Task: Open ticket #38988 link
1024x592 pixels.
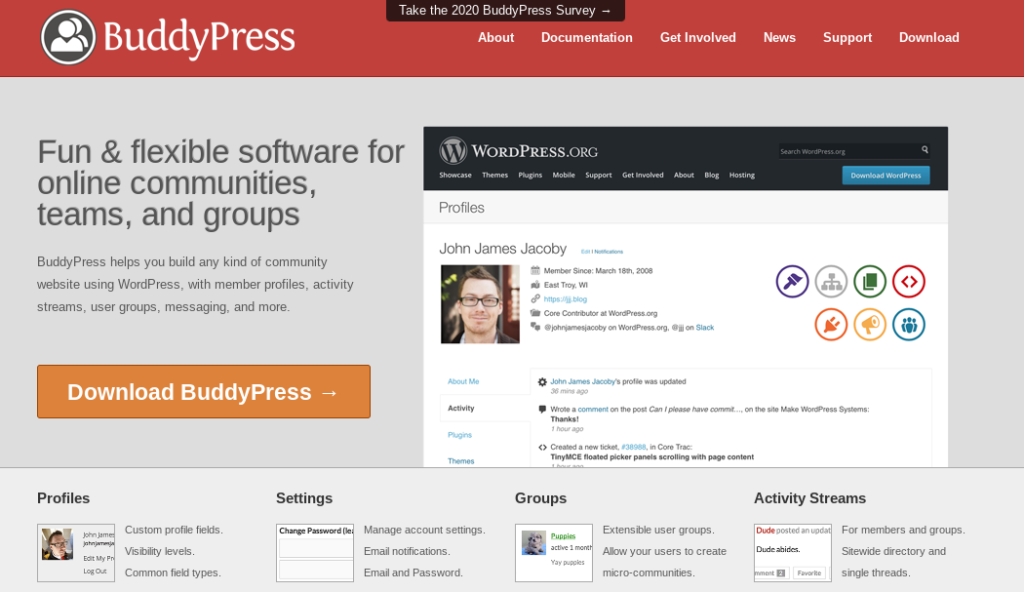Action: (633, 447)
